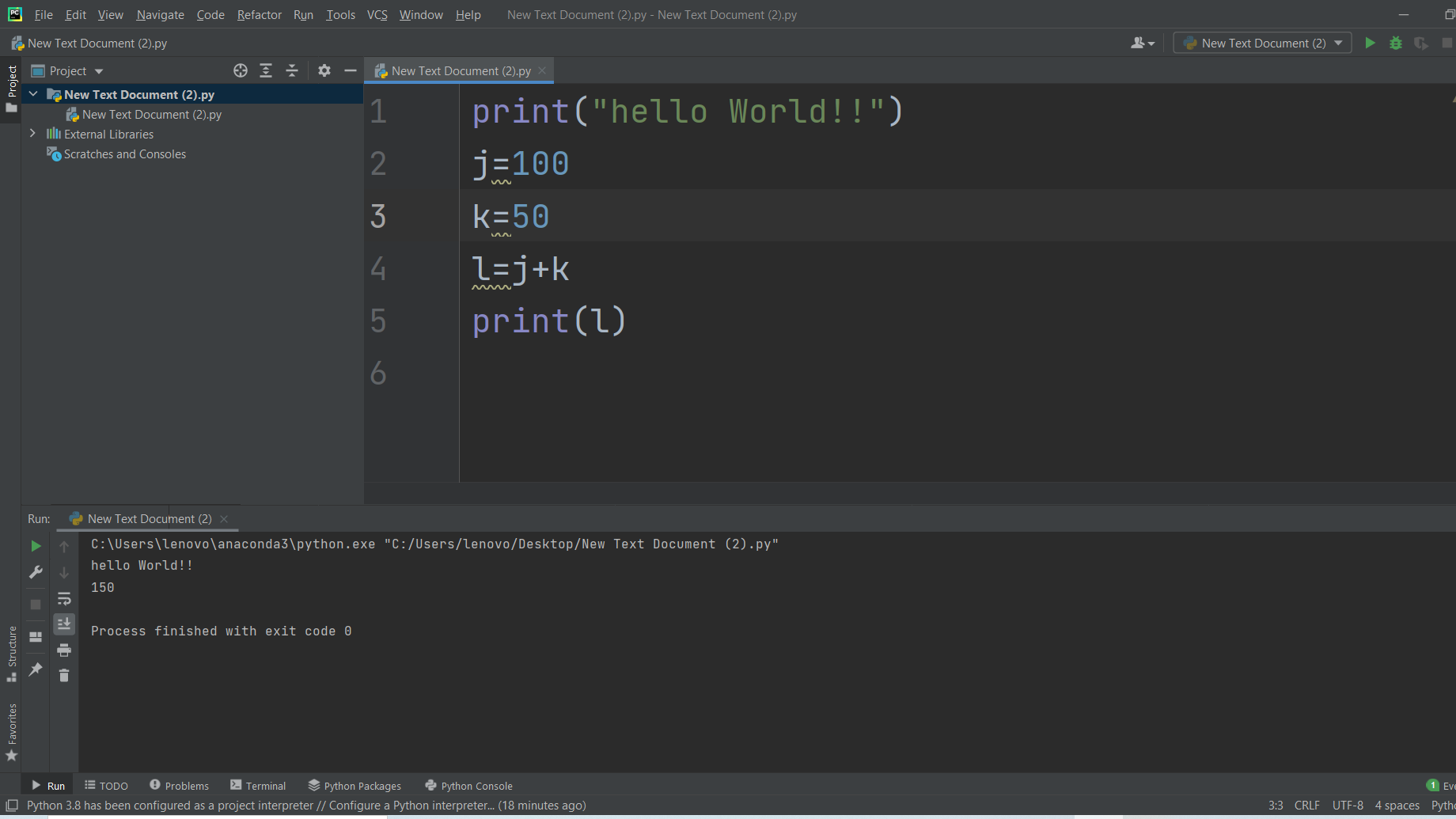The height and width of the screenshot is (819, 1456).
Task: Open the Problems tool window
Action: 180,786
